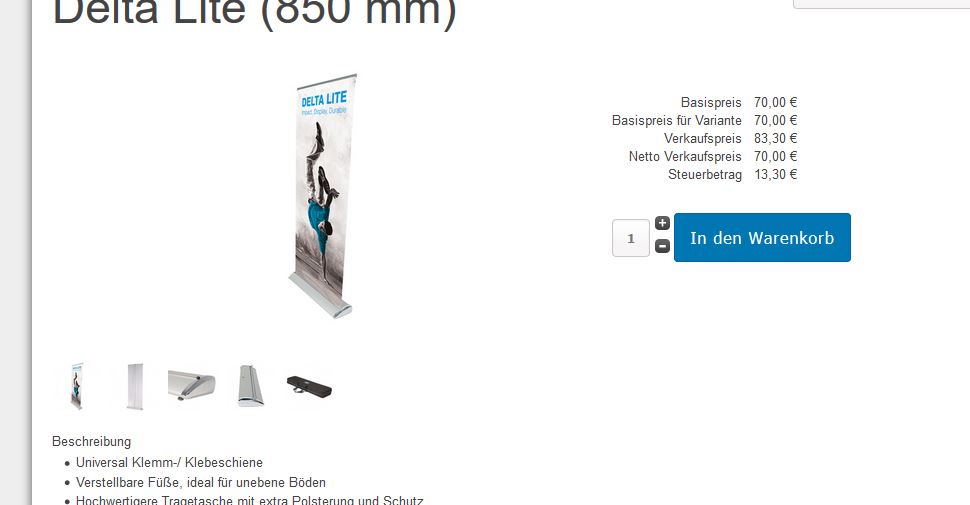Image resolution: width=970 pixels, height=505 pixels.
Task: Select the dancer banner thumbnail
Action: point(77,386)
